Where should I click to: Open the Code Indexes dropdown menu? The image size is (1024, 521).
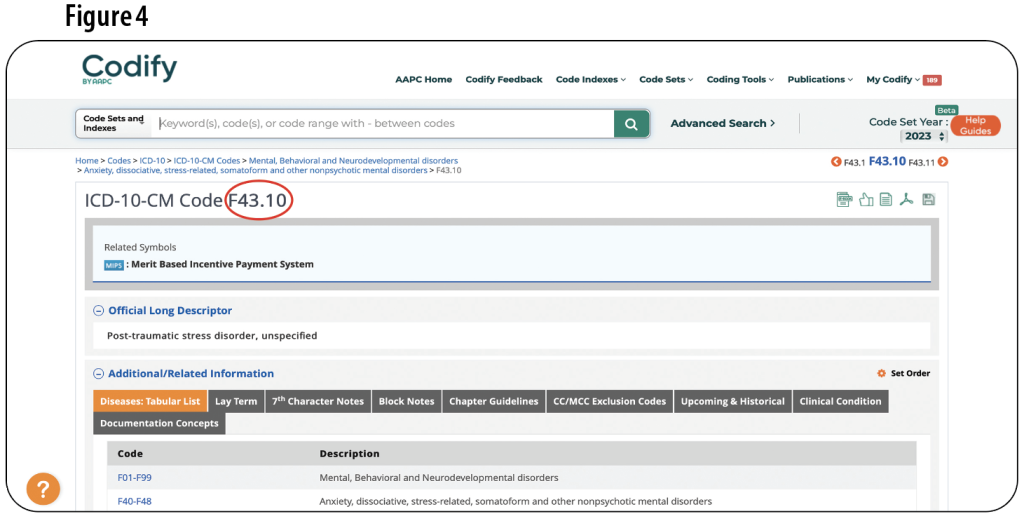(590, 80)
